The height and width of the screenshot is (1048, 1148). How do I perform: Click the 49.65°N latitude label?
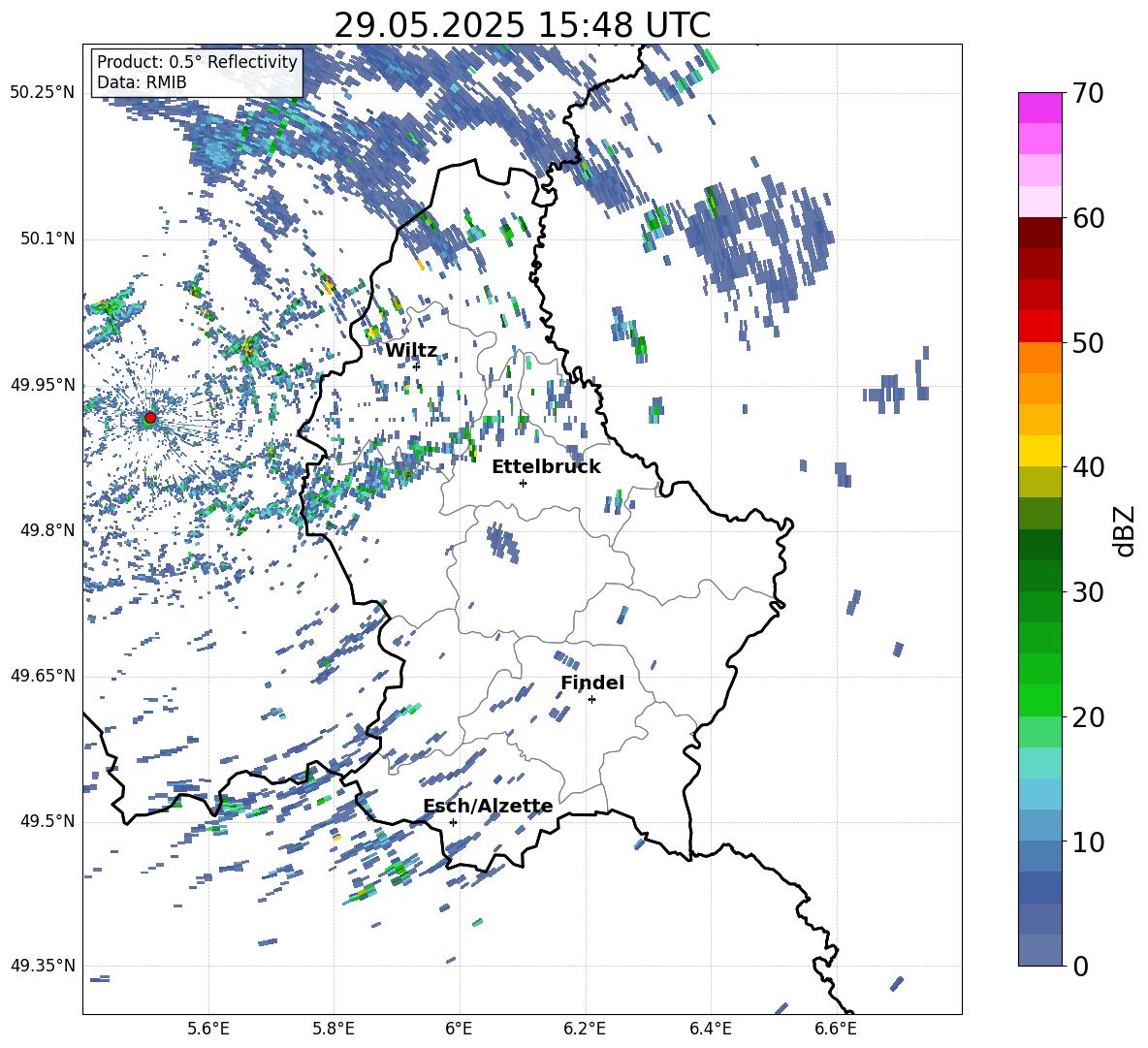43,676
